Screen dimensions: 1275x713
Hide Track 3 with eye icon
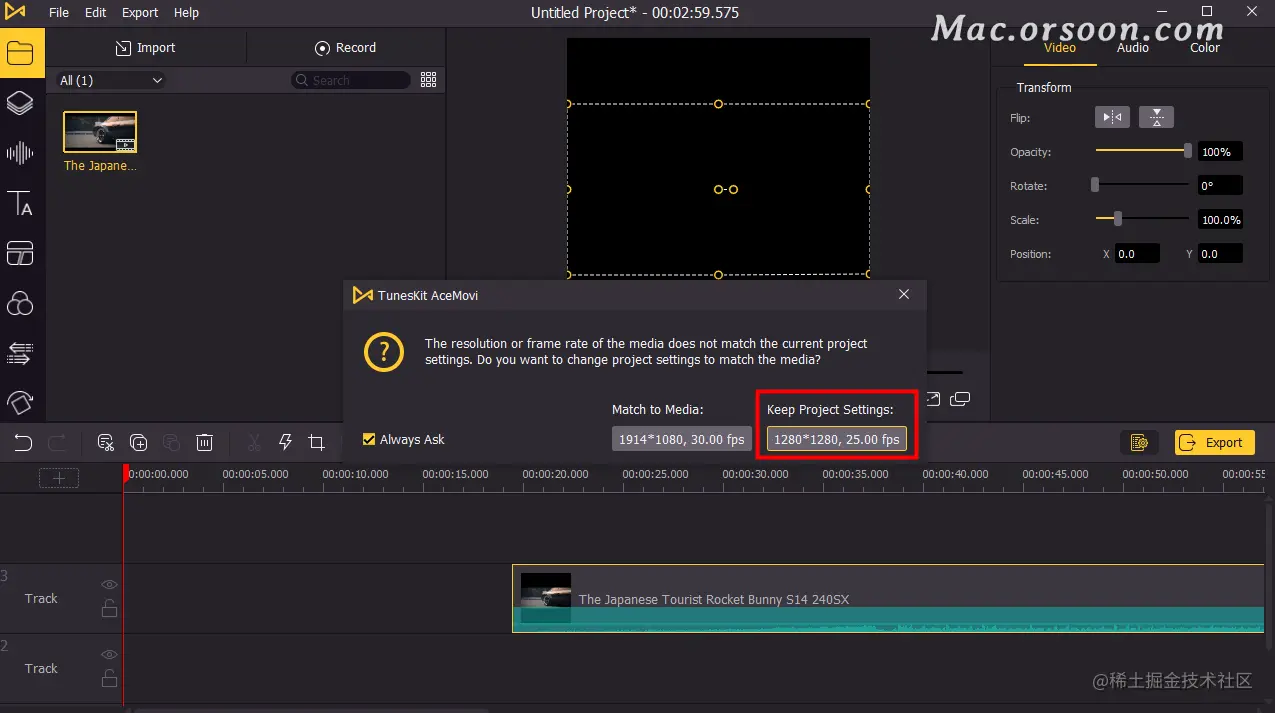pos(109,585)
